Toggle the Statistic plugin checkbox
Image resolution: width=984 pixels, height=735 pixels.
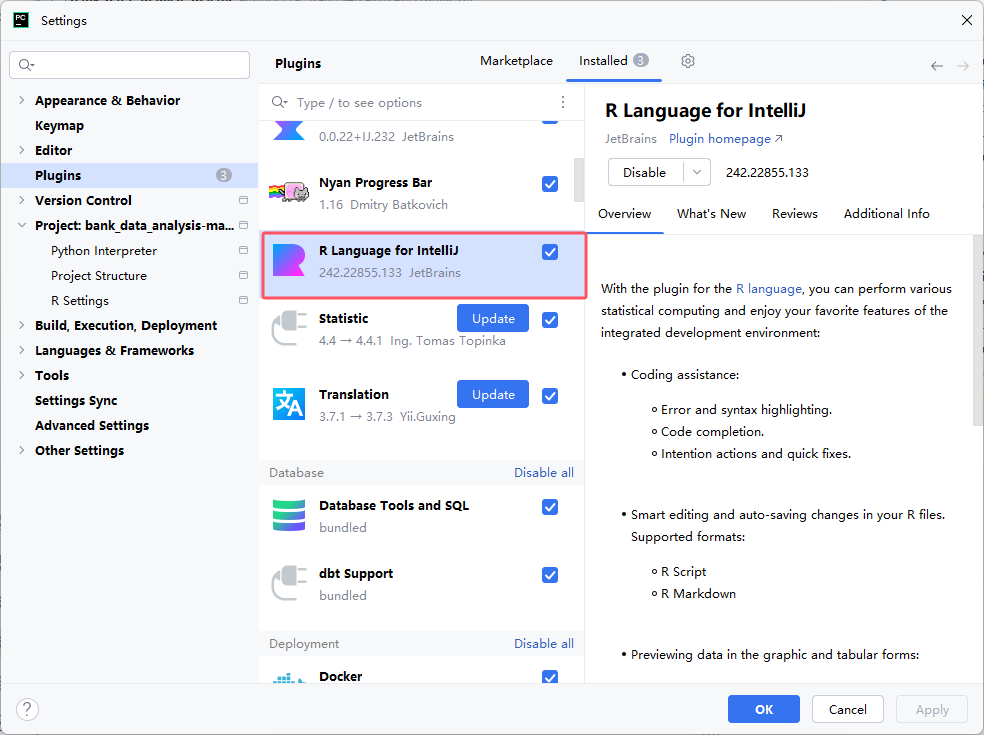[x=550, y=319]
